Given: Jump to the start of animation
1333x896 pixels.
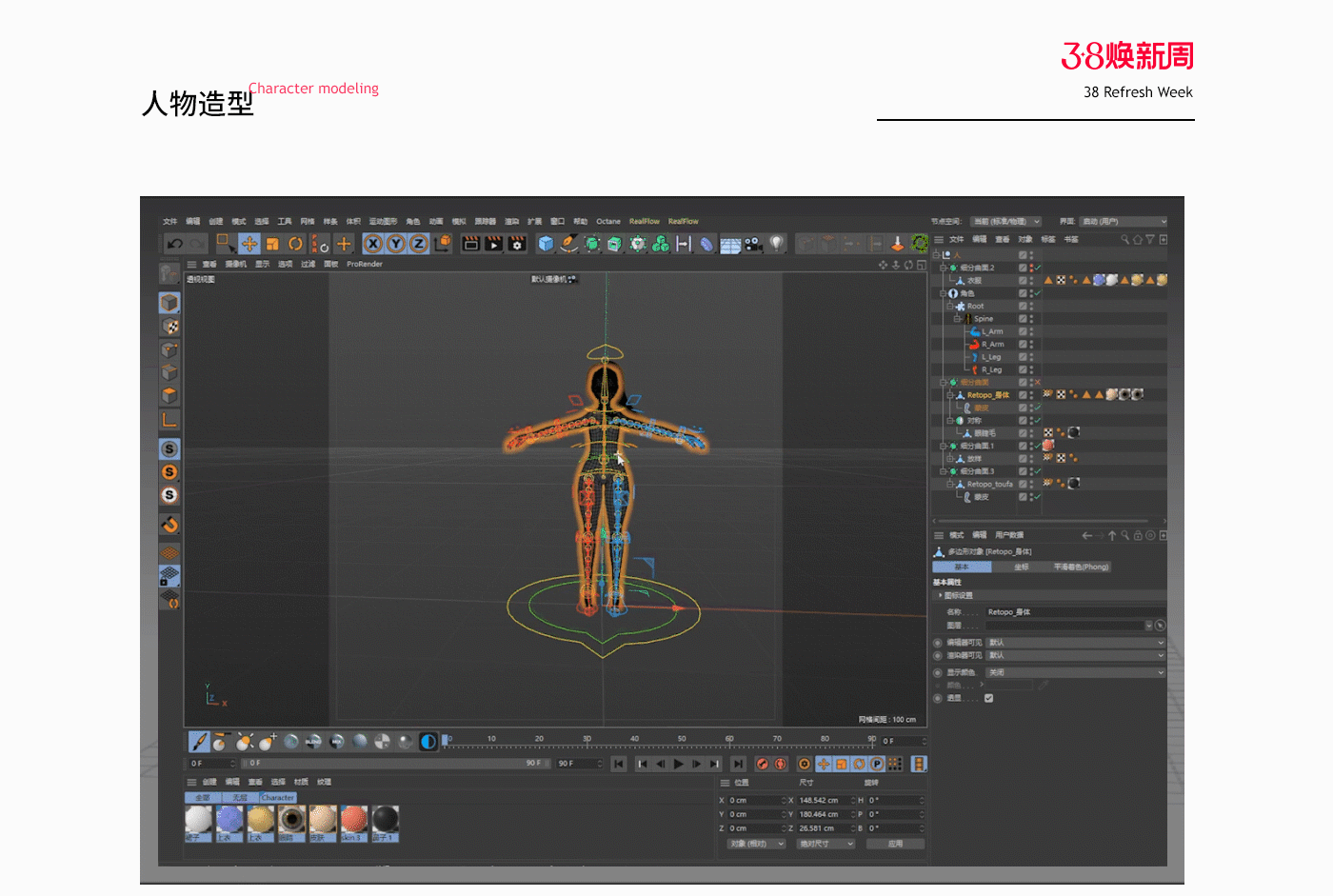Looking at the screenshot, I should click(619, 764).
